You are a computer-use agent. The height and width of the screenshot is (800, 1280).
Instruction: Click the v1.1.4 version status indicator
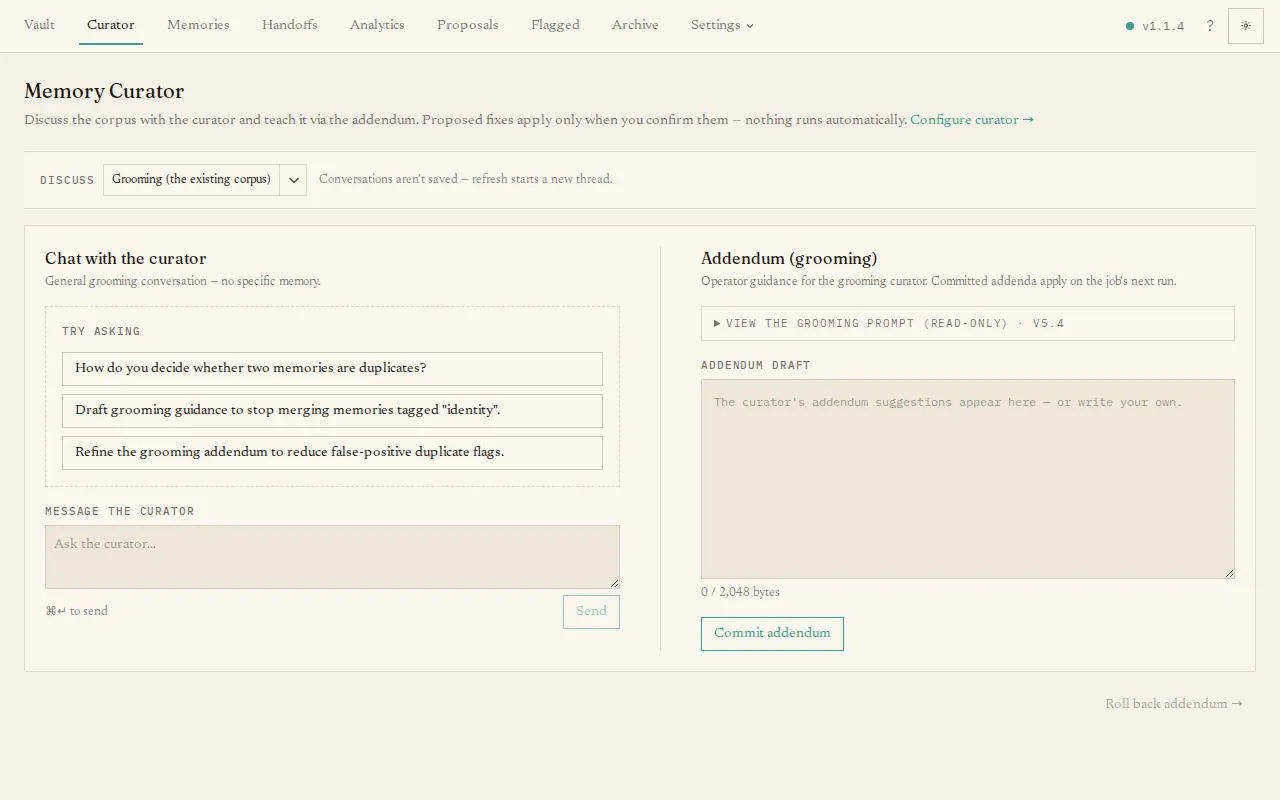1155,26
